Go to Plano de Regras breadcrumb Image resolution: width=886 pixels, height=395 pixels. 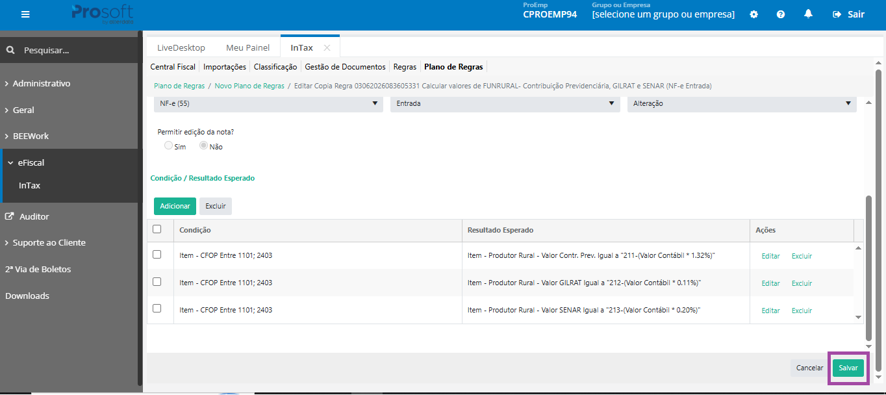click(179, 86)
